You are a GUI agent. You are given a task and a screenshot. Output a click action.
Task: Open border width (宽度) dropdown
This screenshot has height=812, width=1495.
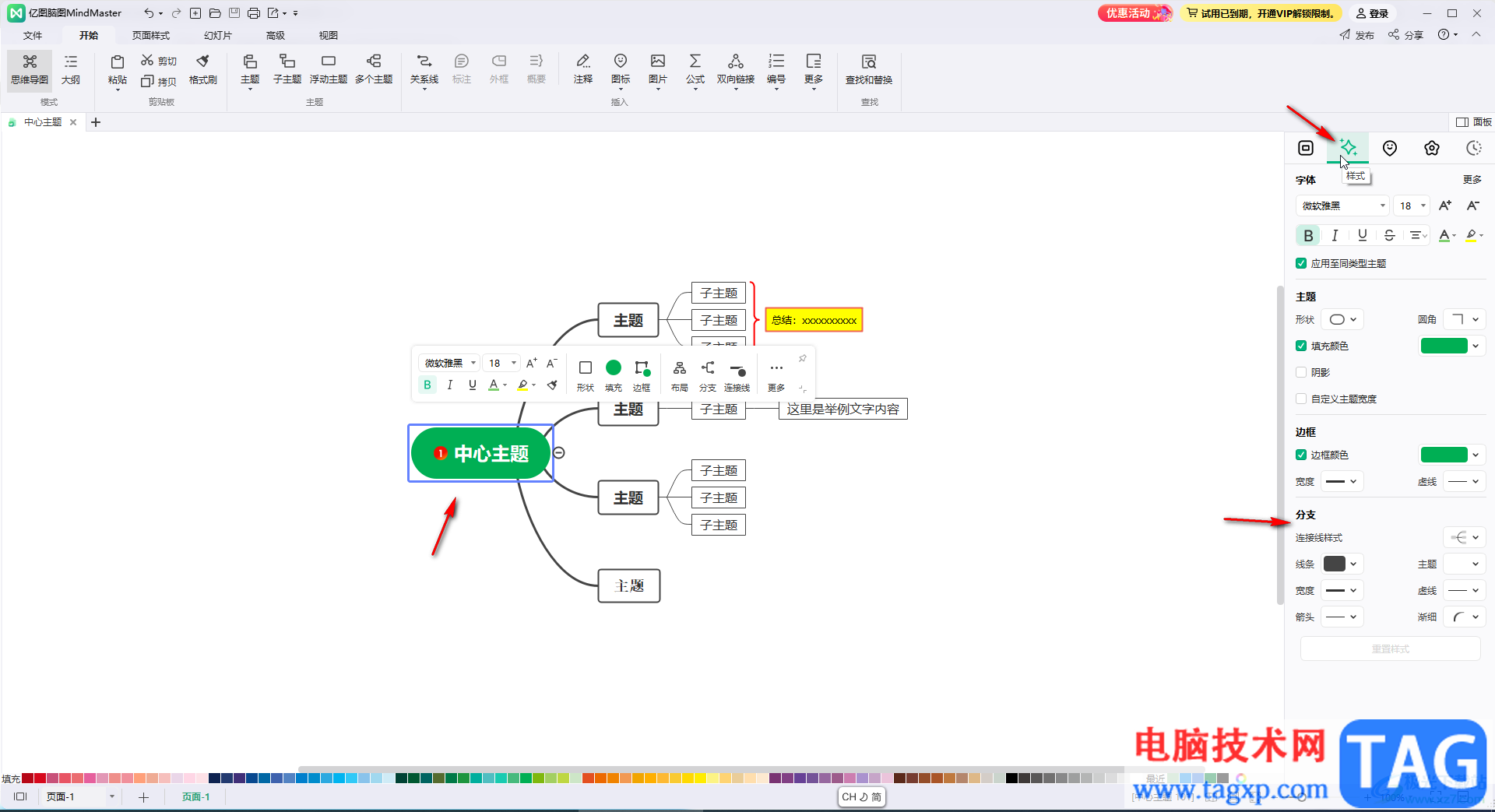pyautogui.click(x=1342, y=481)
